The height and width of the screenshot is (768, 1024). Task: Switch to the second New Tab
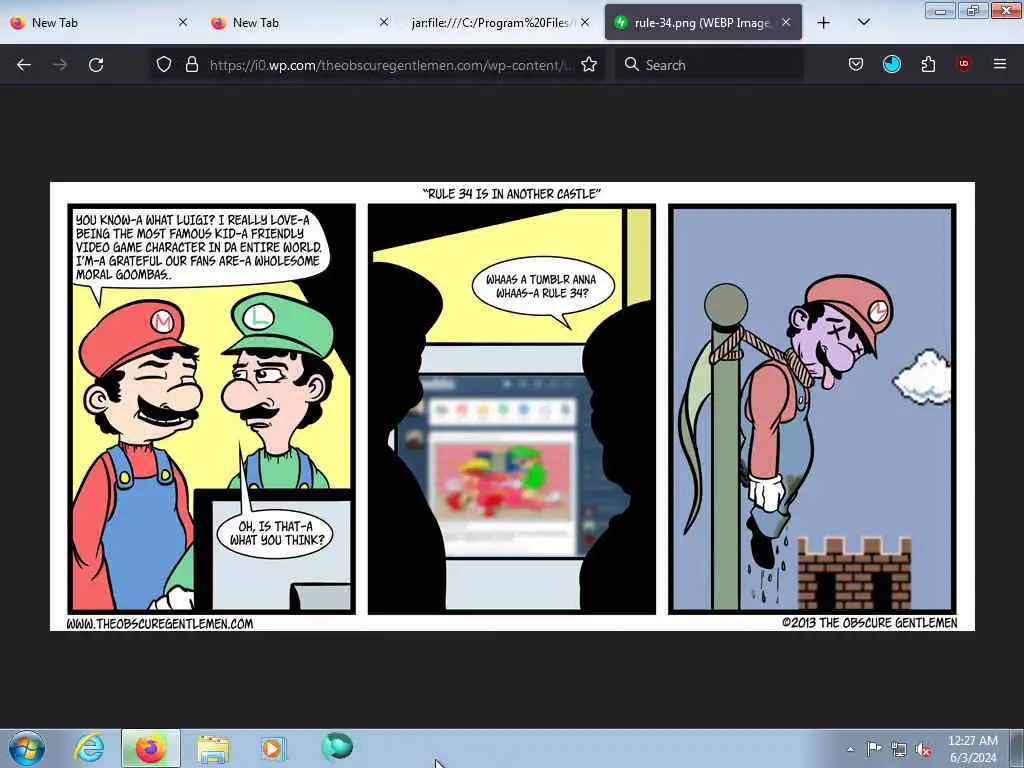[300, 23]
